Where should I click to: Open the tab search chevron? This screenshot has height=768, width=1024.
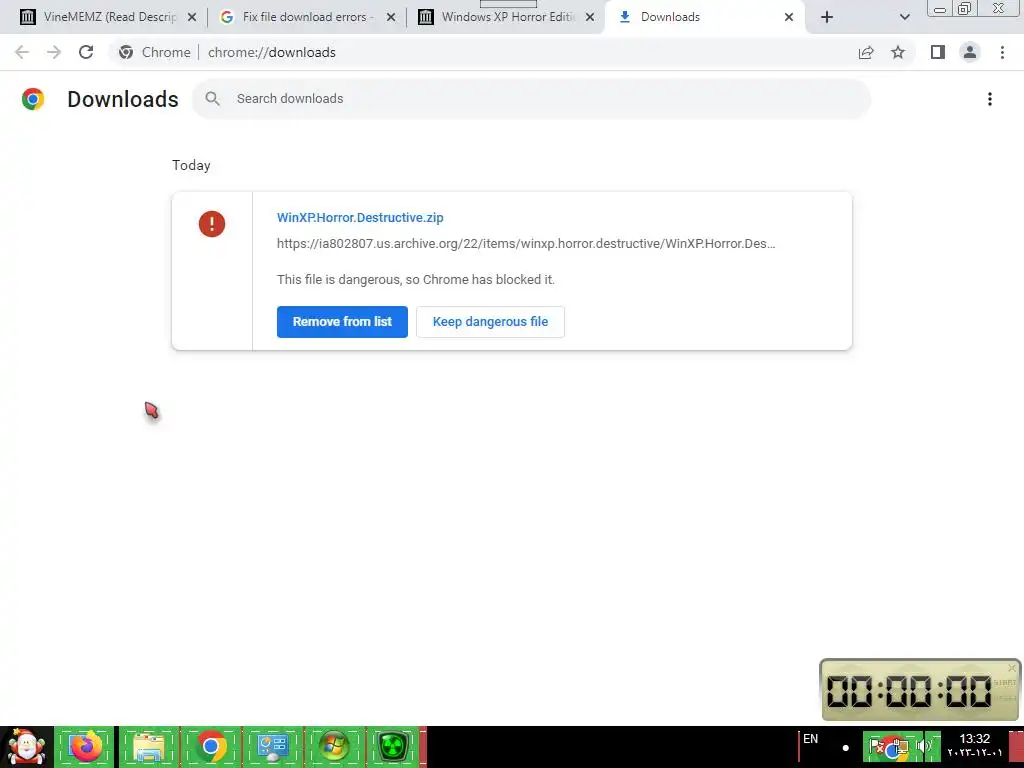coord(904,18)
